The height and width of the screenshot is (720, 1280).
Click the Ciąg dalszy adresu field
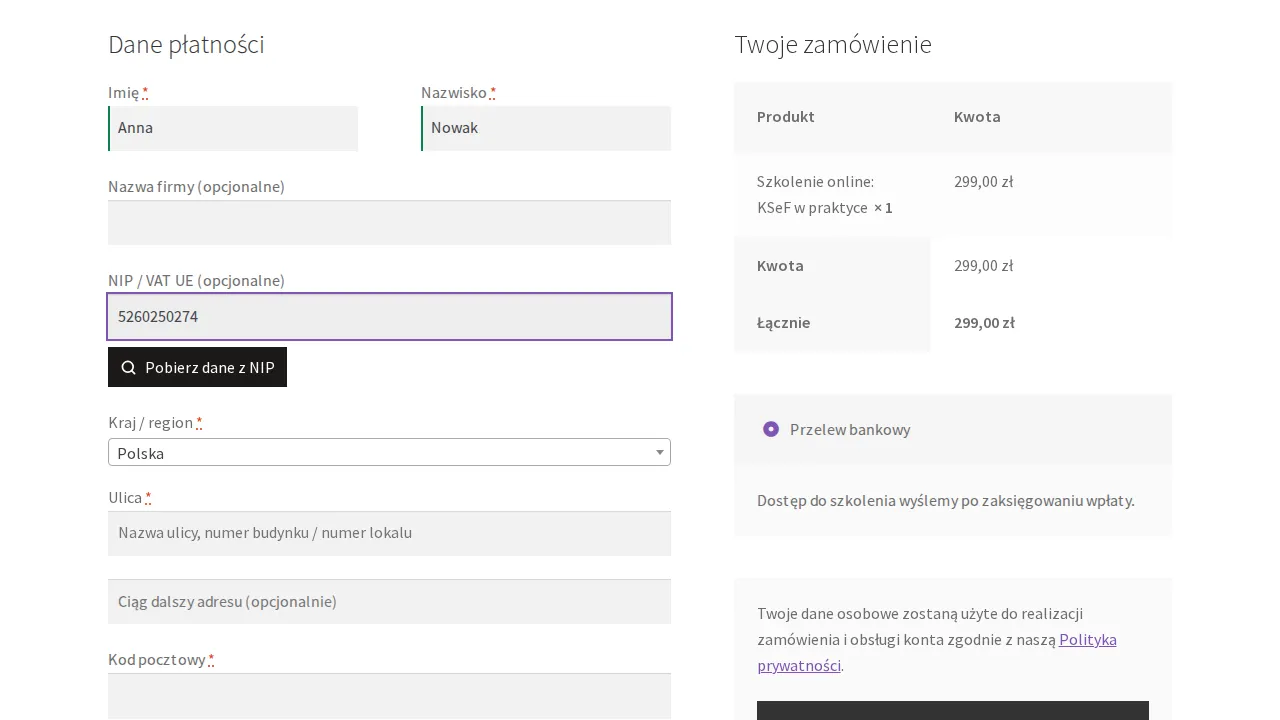(389, 601)
